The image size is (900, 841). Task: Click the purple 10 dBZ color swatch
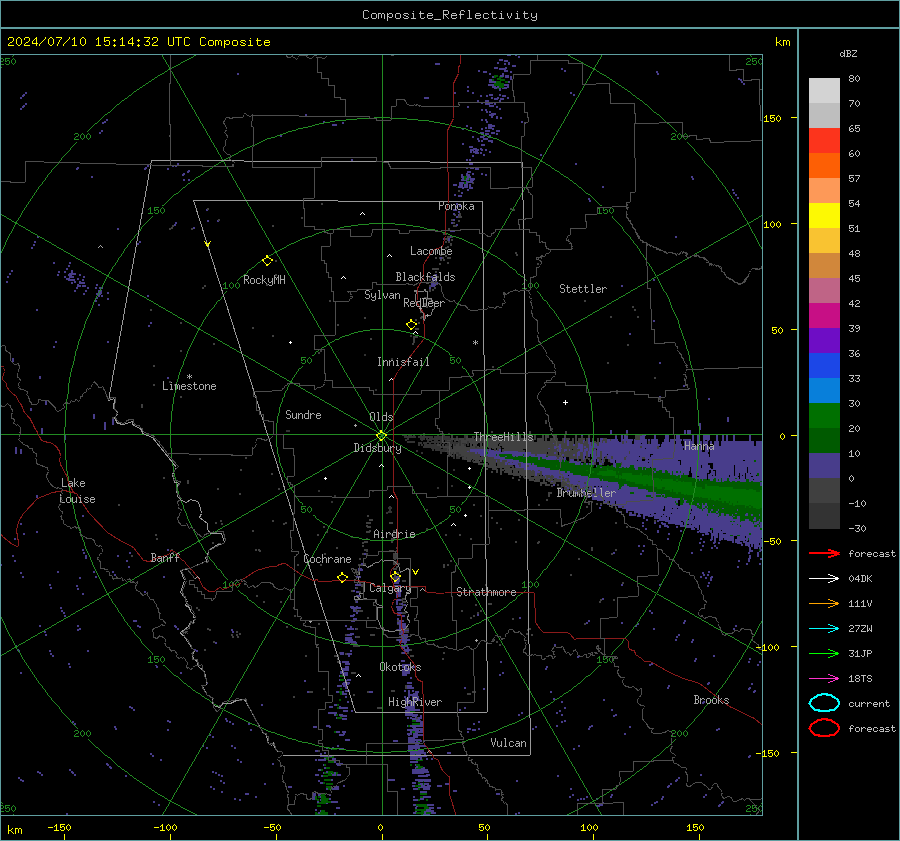824,465
